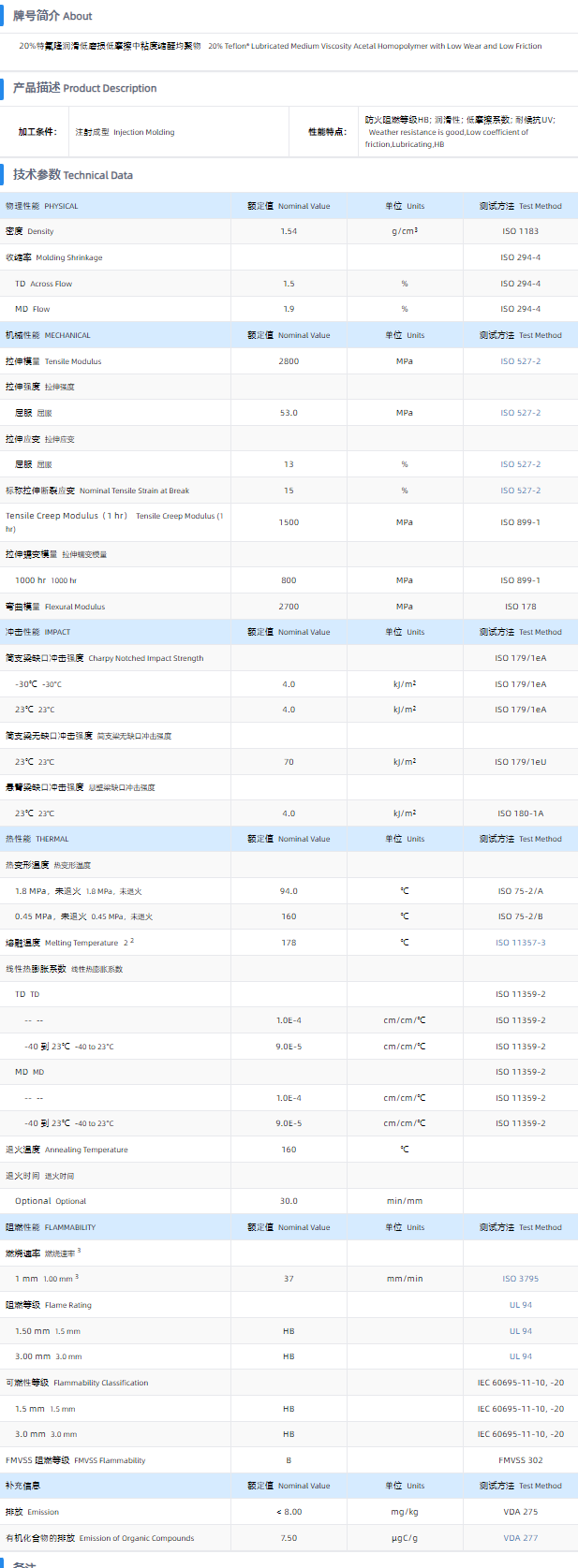Viewport: 578px width, 1568px height.
Task: Click the 阻燃性能 FLAMMABILITY section header
Action: pos(51,1227)
